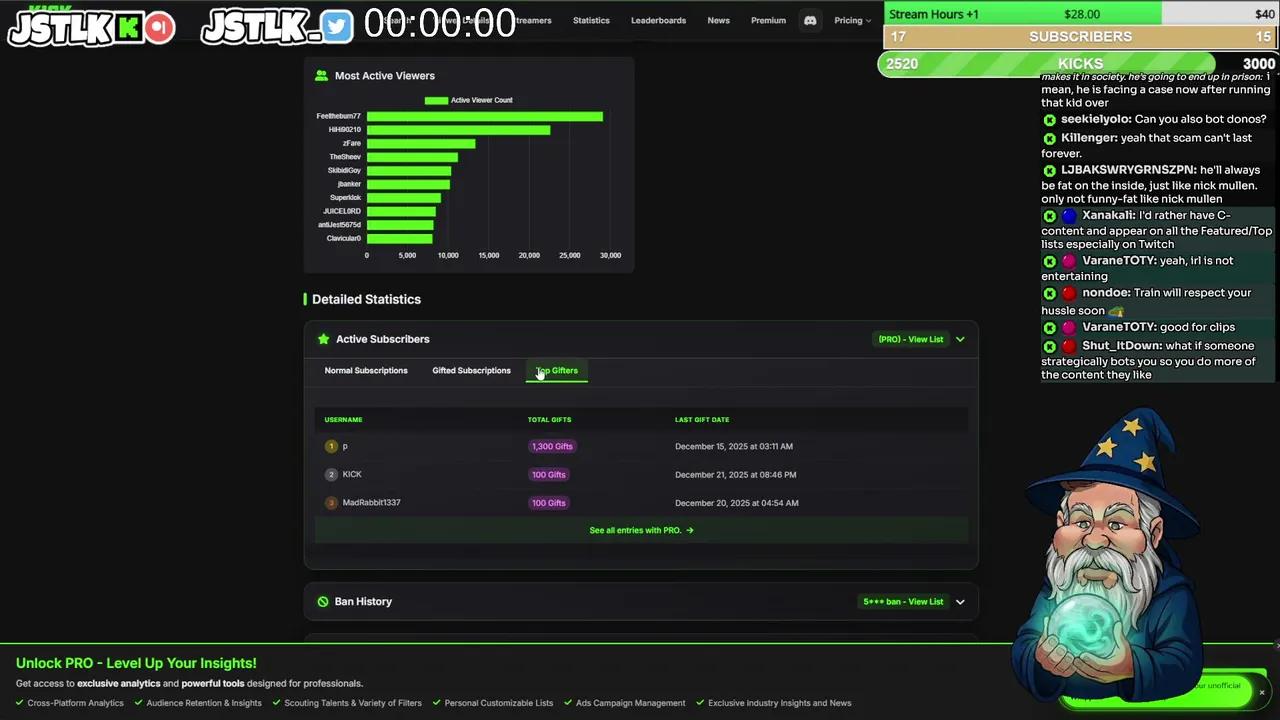The width and height of the screenshot is (1280, 720).
Task: Expand the Ban History section chevron
Action: tap(960, 602)
